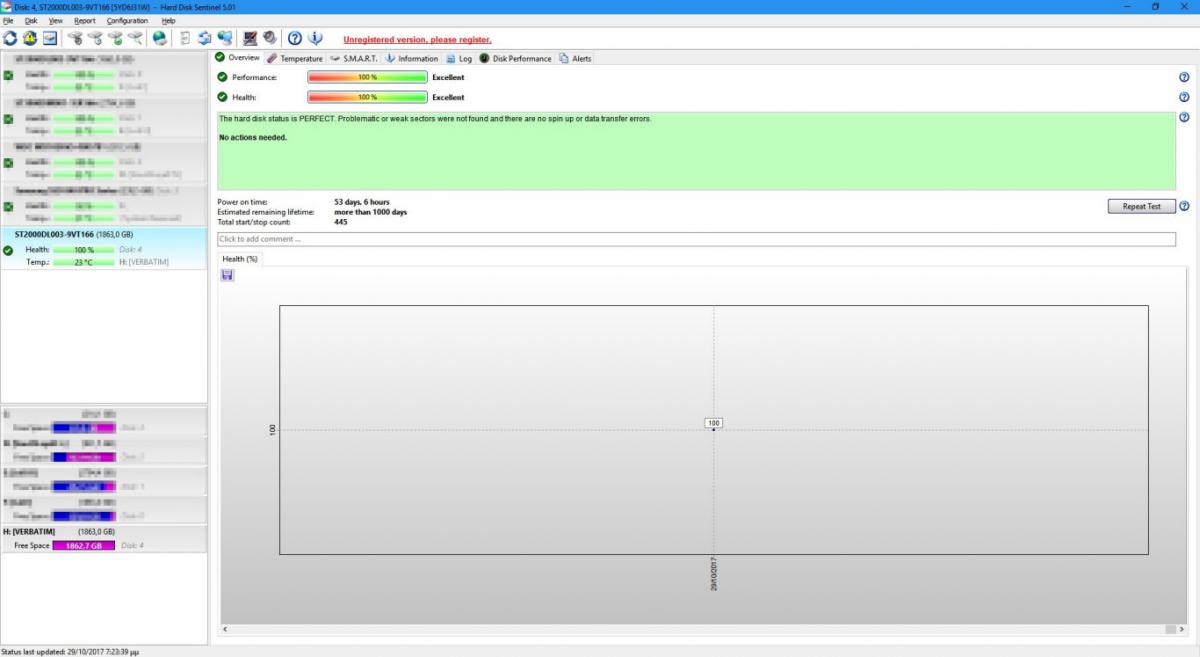Open help via the blue question mark toolbar icon
Viewport: 1200px width, 657px height.
(x=295, y=38)
